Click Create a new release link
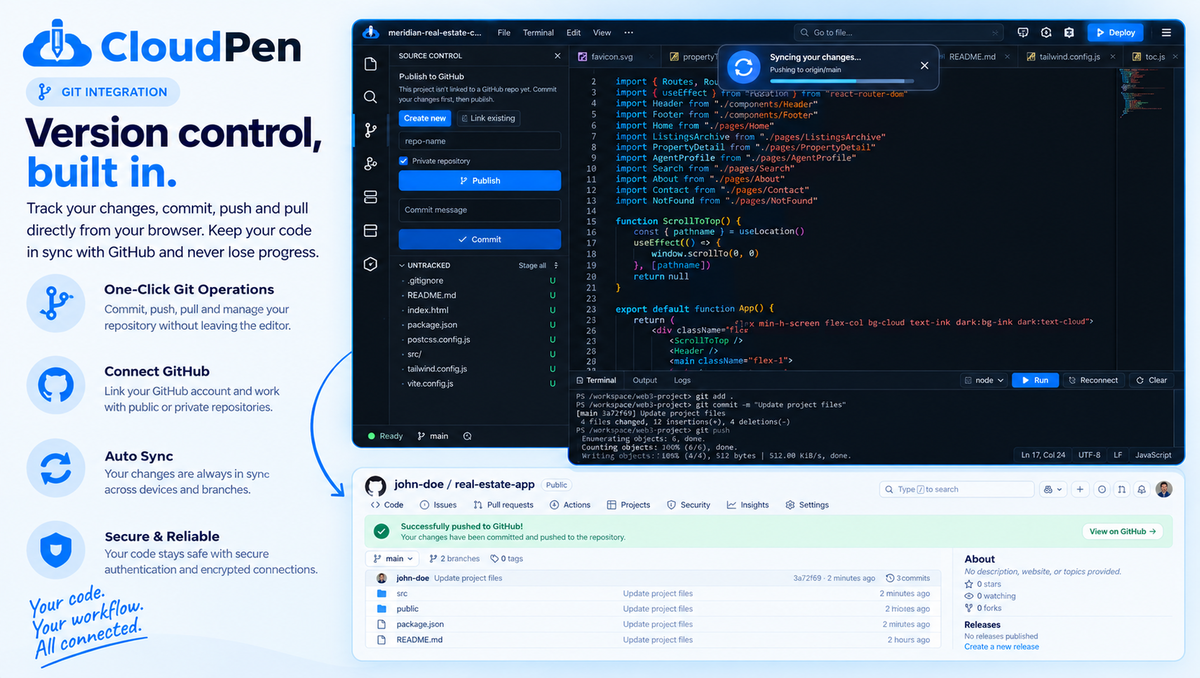This screenshot has height=678, width=1200. pos(1001,646)
